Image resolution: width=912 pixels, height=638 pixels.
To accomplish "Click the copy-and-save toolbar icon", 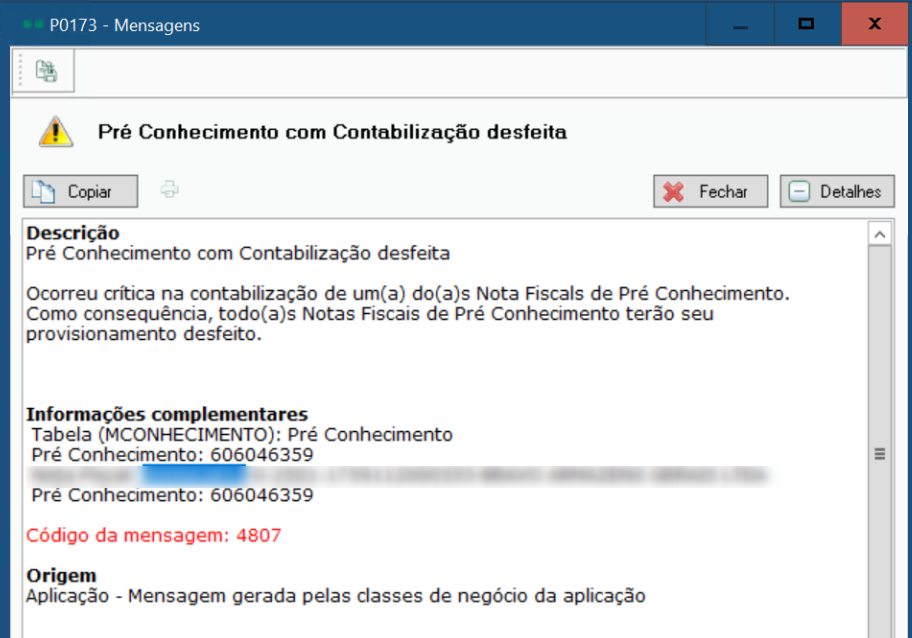I will [46, 71].
